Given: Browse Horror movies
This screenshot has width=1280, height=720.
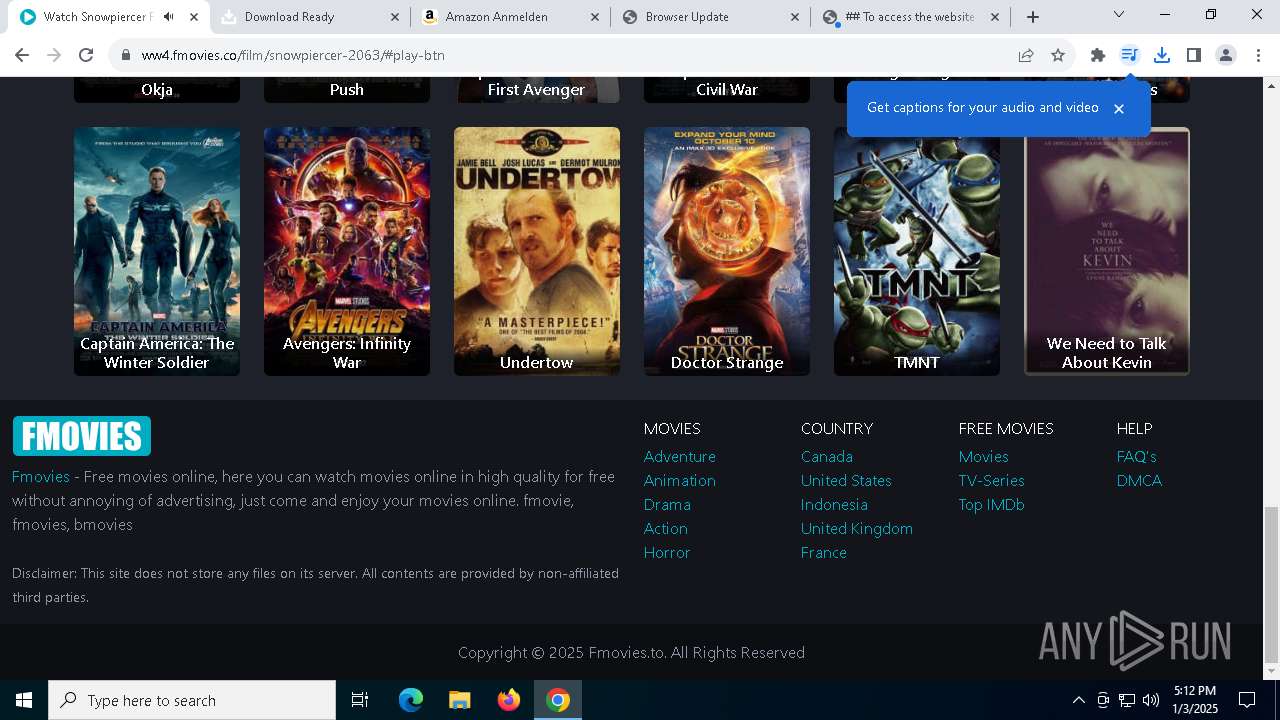Looking at the screenshot, I should coord(667,552).
